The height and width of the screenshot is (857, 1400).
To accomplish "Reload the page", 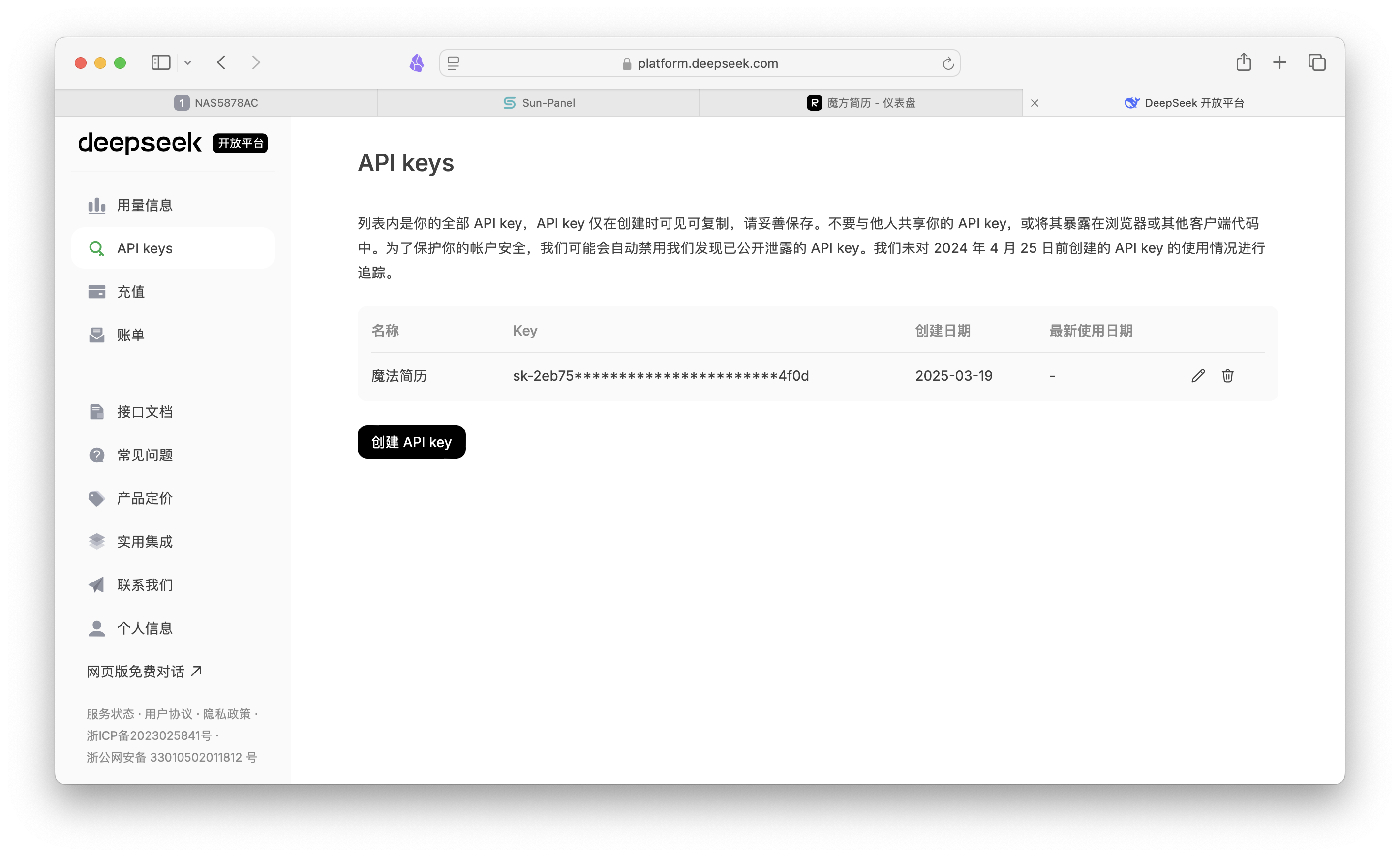I will pyautogui.click(x=948, y=63).
